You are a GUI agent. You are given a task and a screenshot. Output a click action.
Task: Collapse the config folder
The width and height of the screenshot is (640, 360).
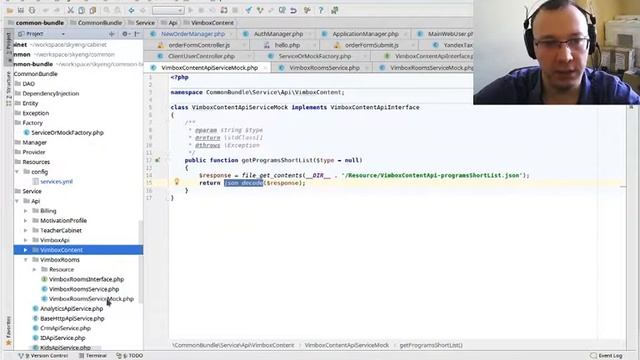(17, 172)
